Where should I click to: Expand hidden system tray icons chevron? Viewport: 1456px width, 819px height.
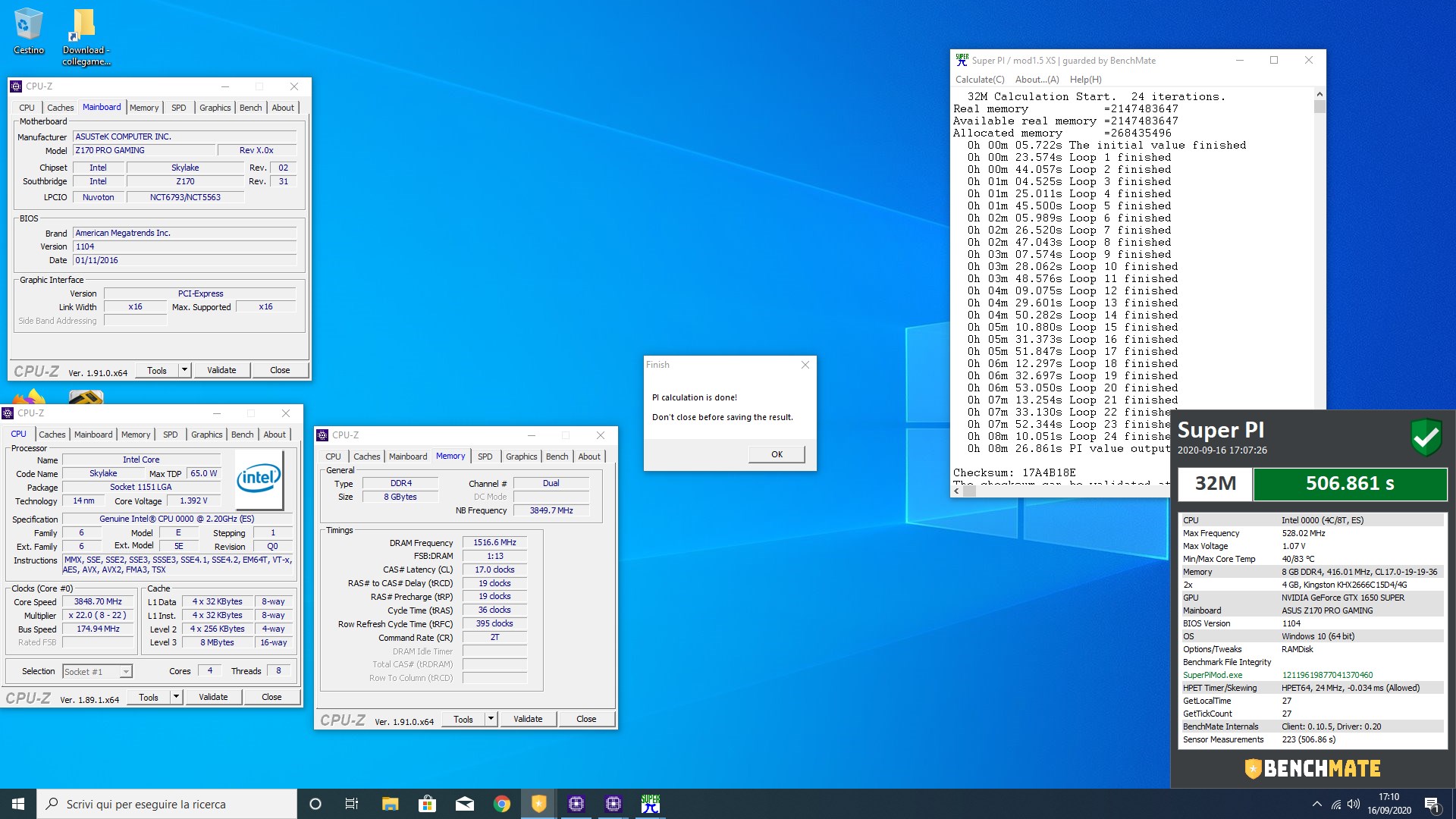(x=1316, y=804)
